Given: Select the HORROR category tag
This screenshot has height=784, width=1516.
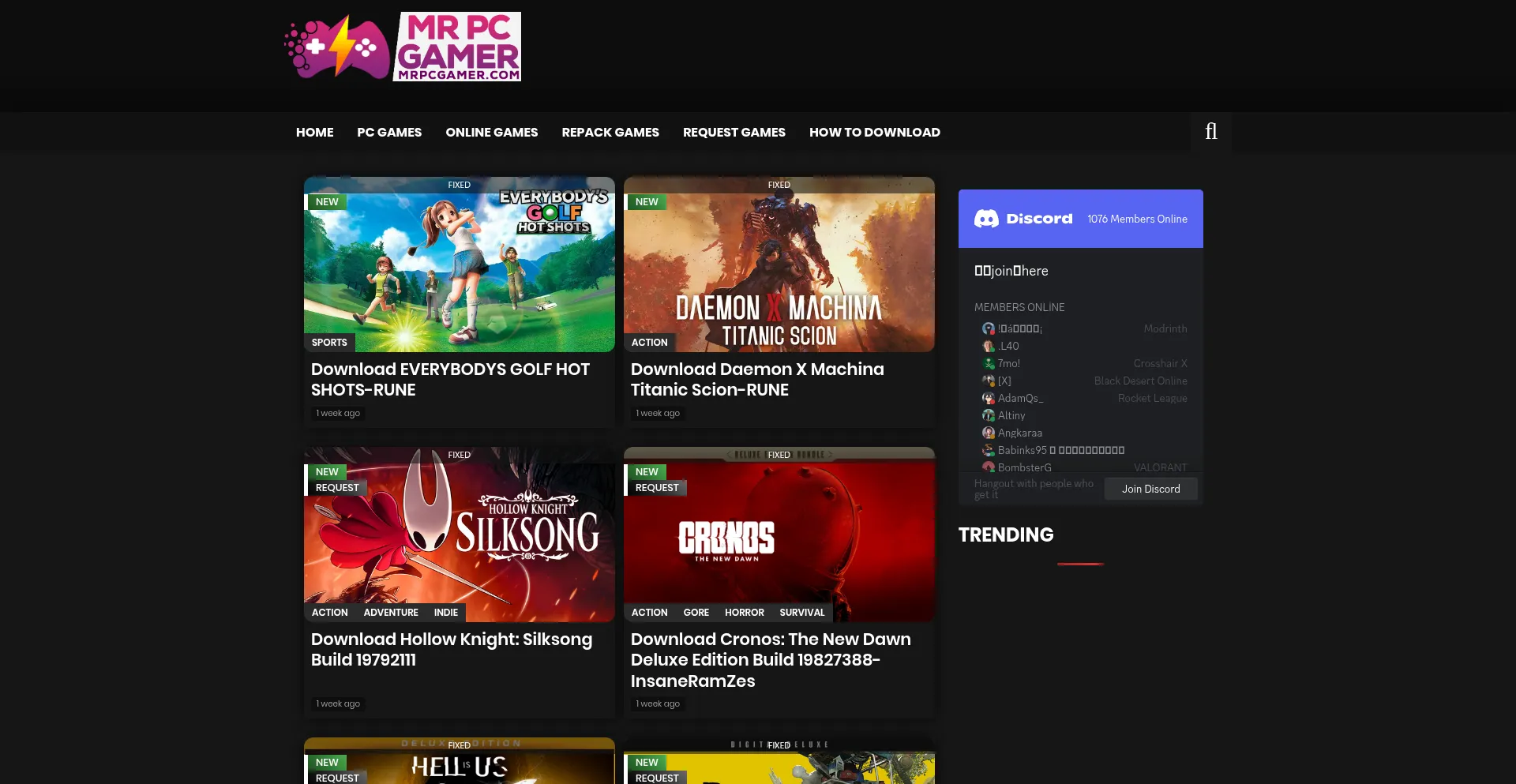Looking at the screenshot, I should (745, 613).
